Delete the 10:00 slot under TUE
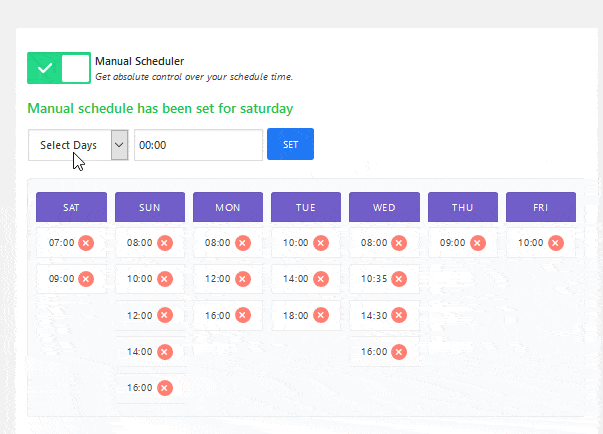Image resolution: width=603 pixels, height=434 pixels. click(321, 243)
